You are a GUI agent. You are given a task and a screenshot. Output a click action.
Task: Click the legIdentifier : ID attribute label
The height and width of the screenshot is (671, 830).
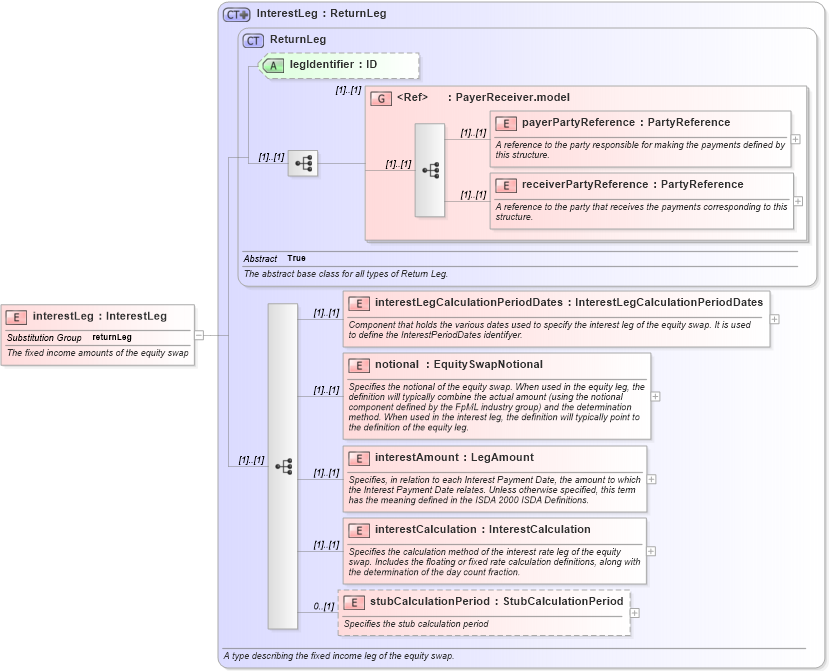(x=333, y=65)
